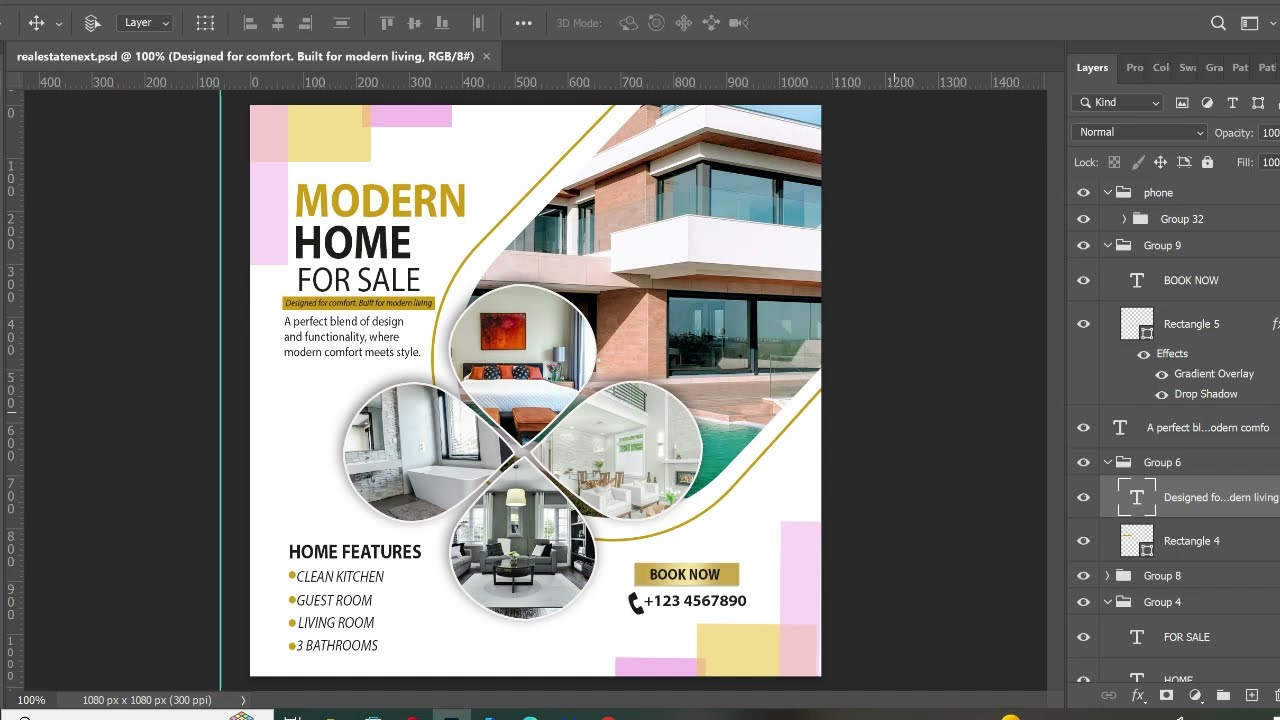Image resolution: width=1280 pixels, height=720 pixels.
Task: Open the search icon in the top bar
Action: pos(1218,23)
